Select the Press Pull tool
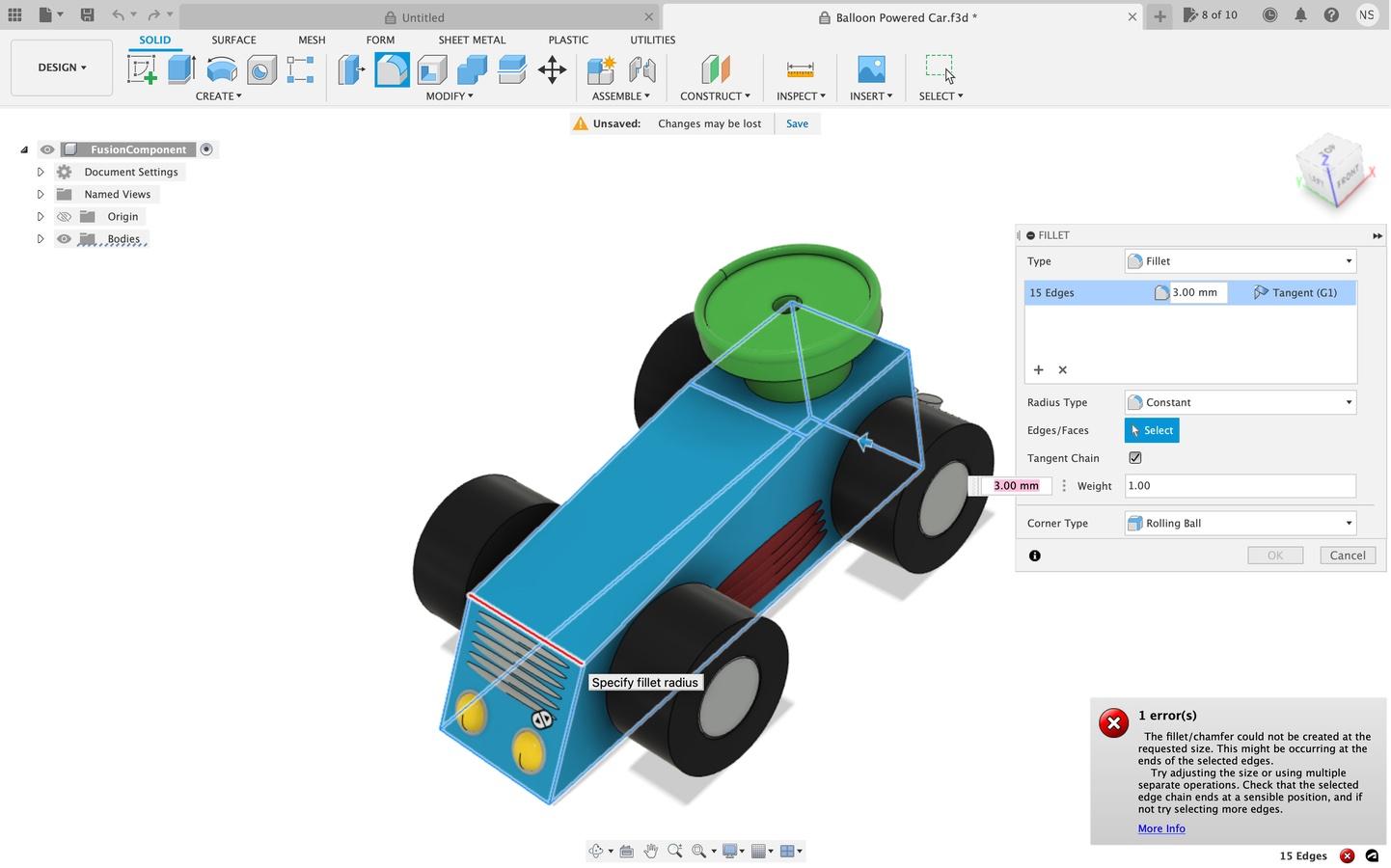This screenshot has width=1391, height=868. coord(351,69)
